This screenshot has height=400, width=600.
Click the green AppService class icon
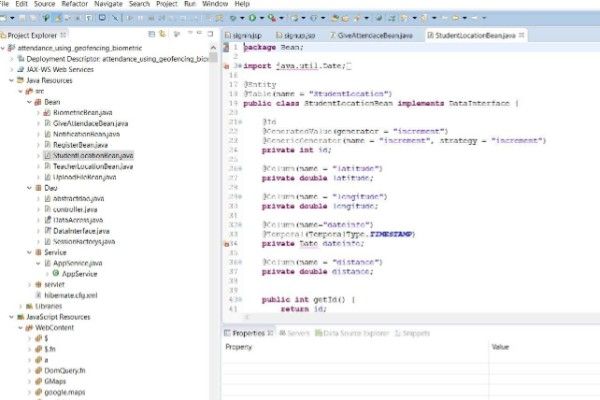tap(56, 273)
